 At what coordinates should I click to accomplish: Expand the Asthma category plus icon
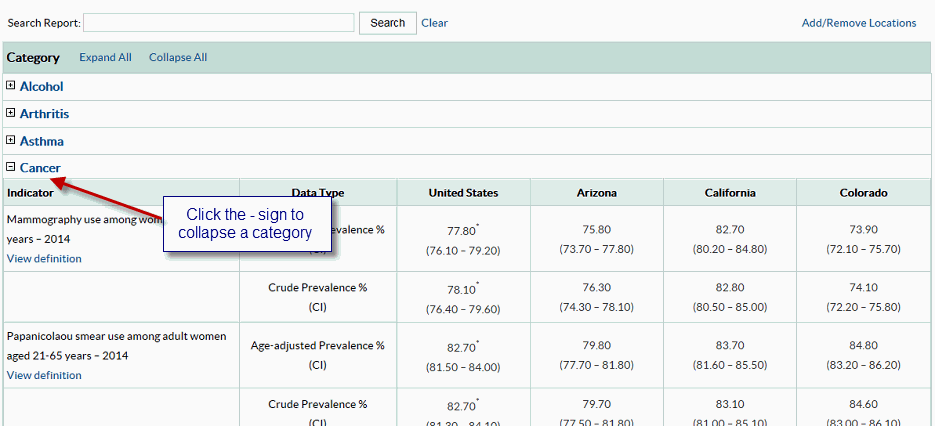tap(11, 141)
